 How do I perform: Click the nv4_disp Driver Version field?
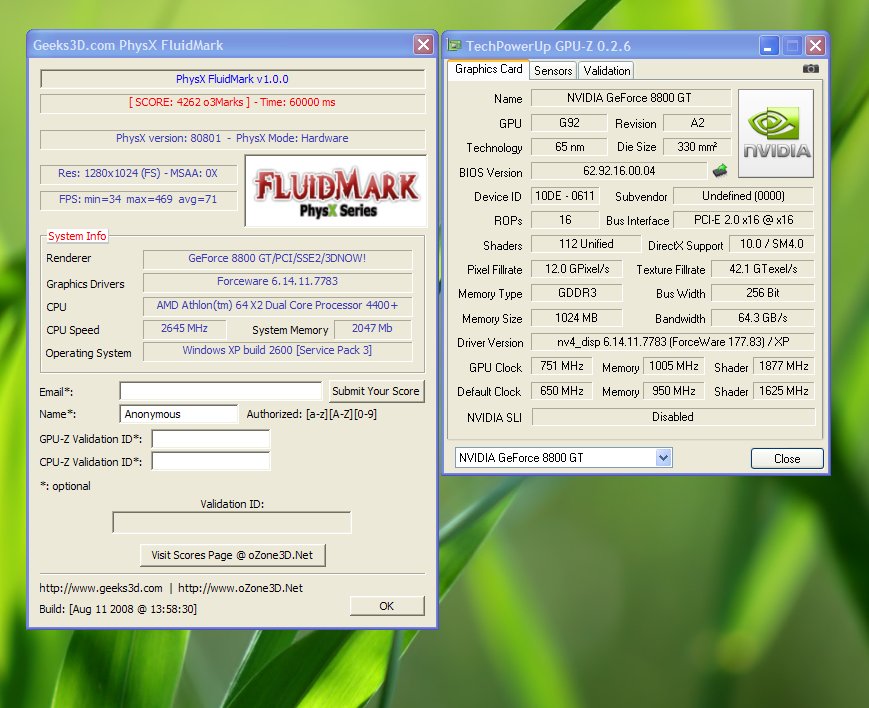tap(673, 342)
